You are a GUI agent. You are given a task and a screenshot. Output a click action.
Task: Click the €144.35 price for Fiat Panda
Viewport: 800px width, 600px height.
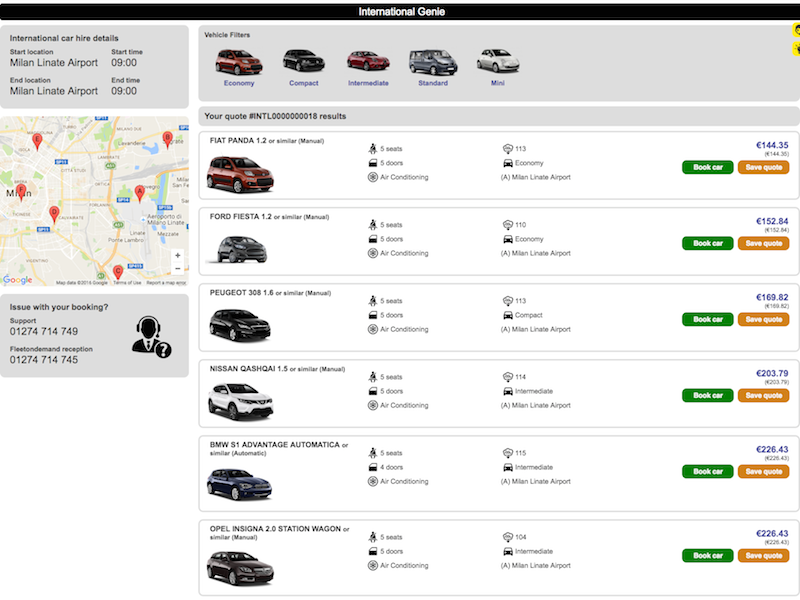[x=772, y=145]
